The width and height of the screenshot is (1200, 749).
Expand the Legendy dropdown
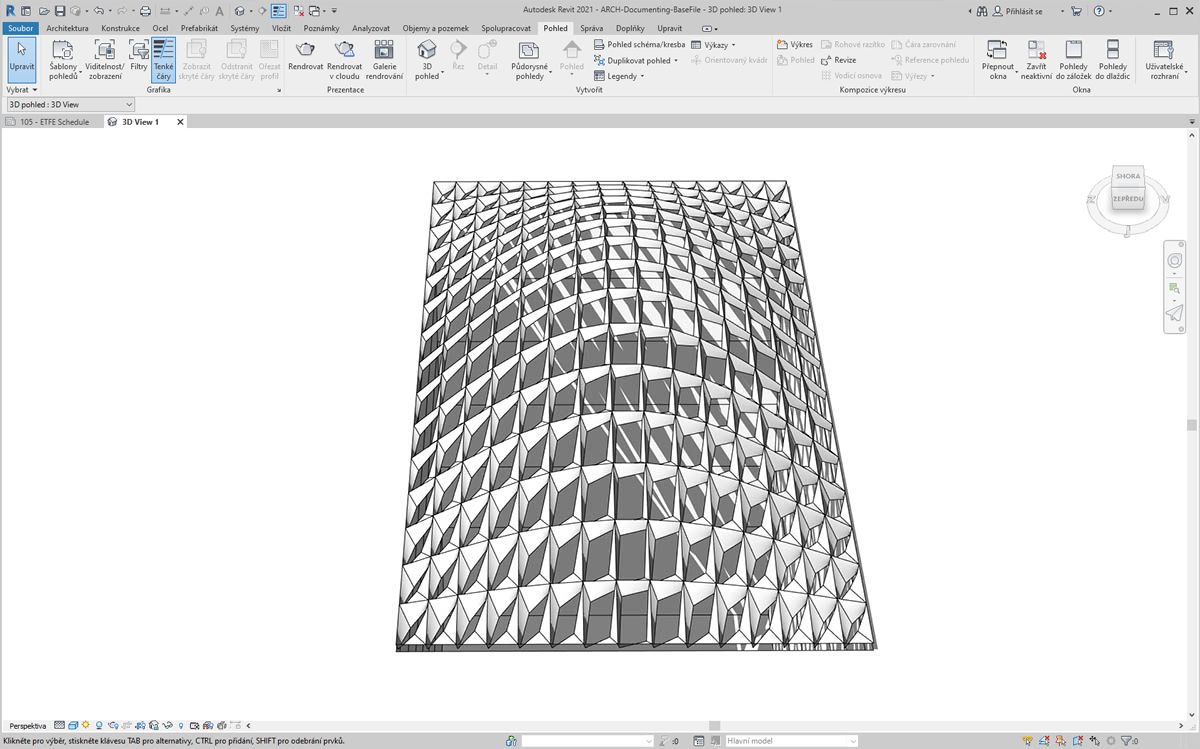click(619, 76)
